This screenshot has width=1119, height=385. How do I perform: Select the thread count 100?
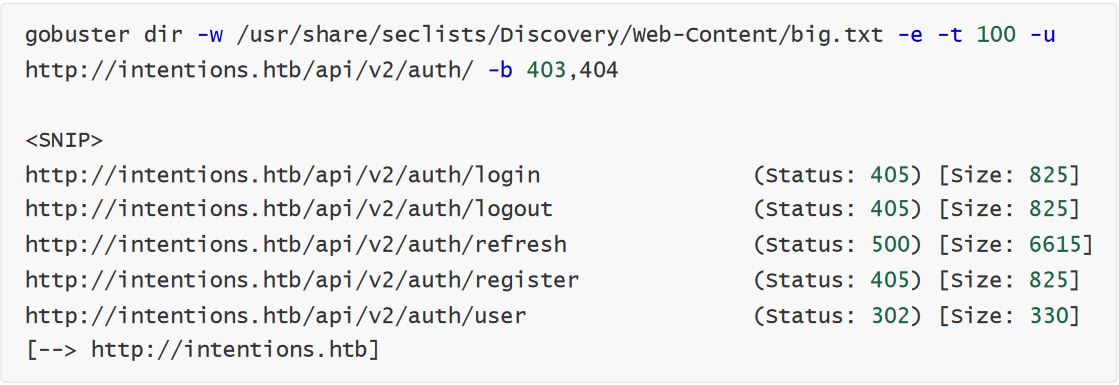pos(996,34)
